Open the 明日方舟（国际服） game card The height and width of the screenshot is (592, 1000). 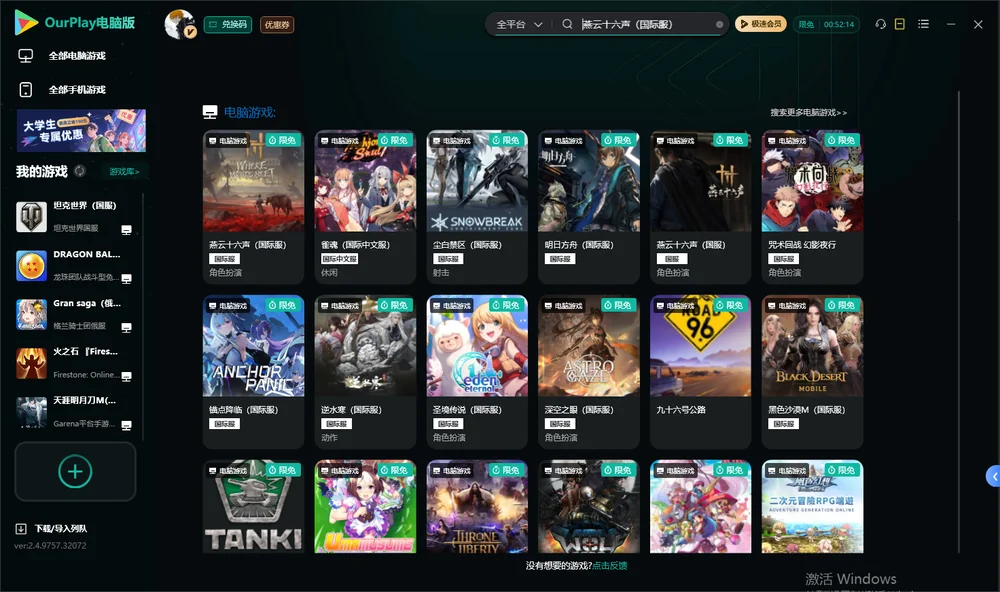coord(589,207)
